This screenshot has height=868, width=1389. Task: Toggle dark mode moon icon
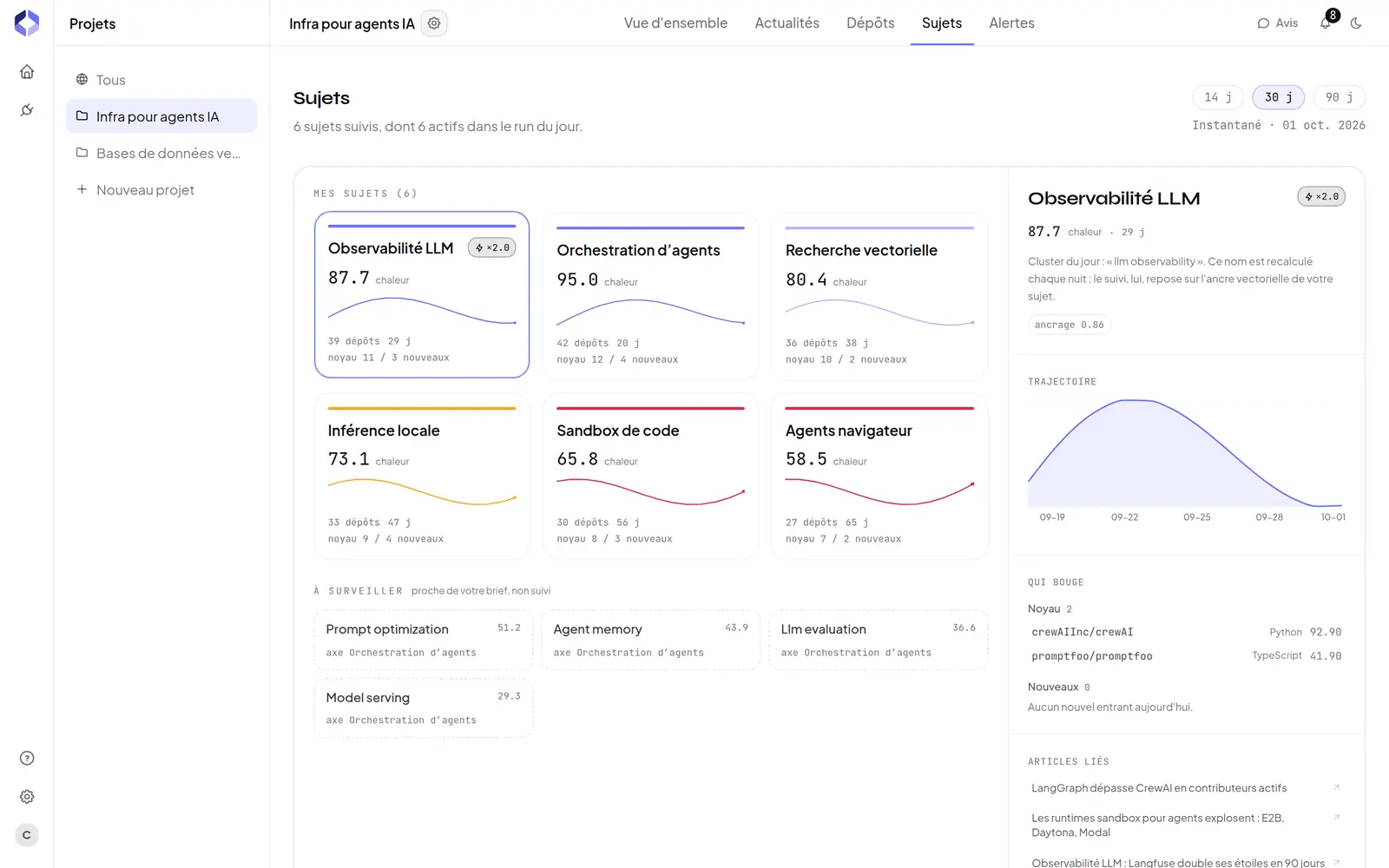[1356, 23]
